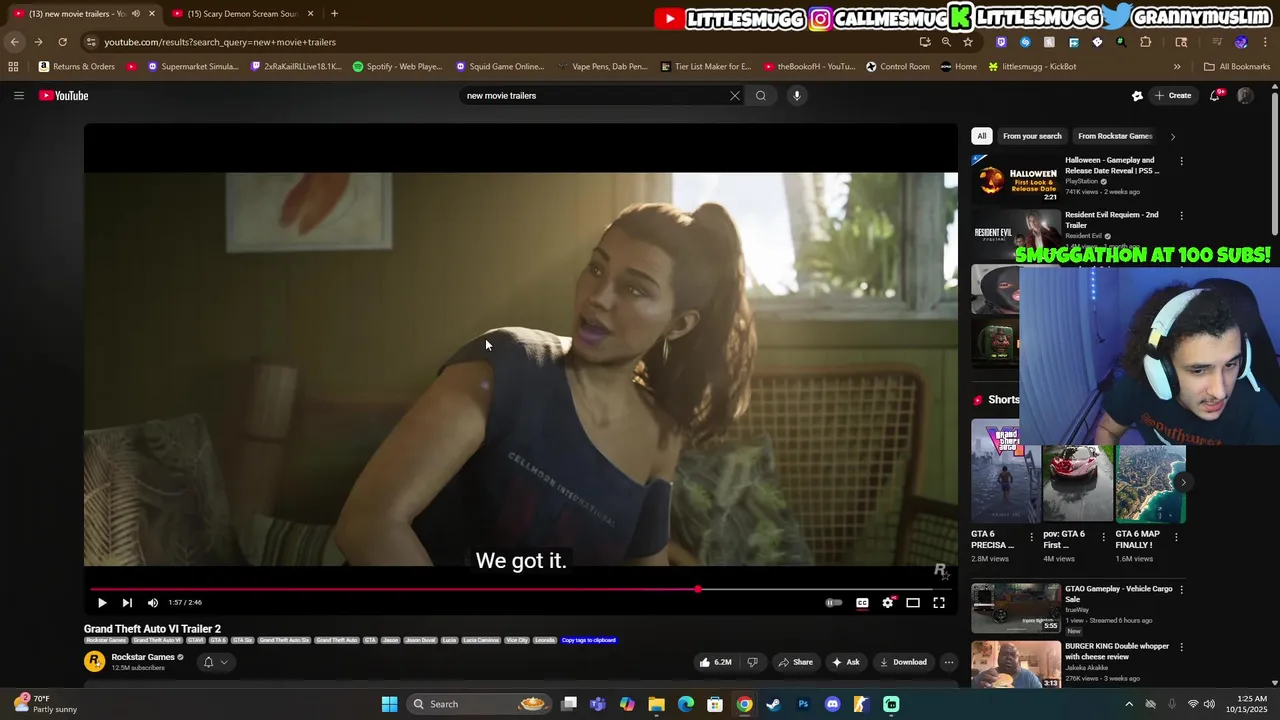This screenshot has width=1280, height=720.
Task: Clear the search query X
Action: [735, 96]
